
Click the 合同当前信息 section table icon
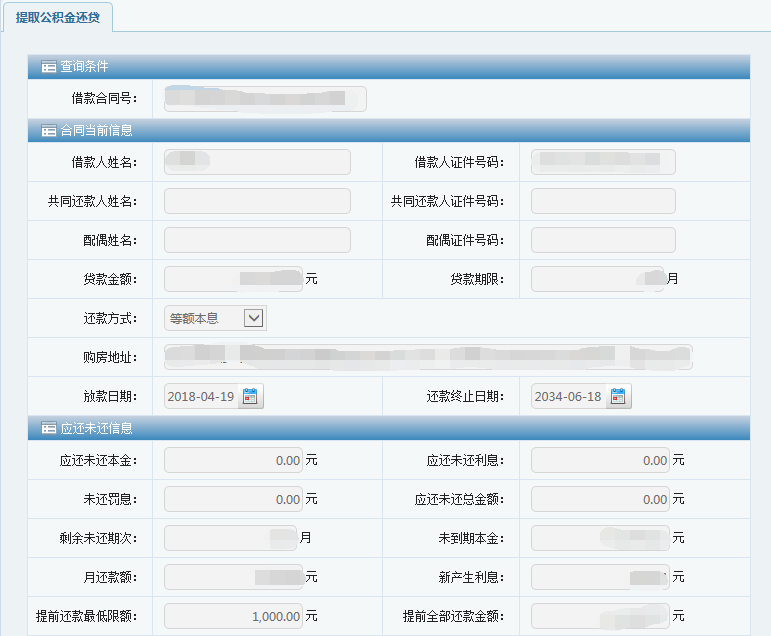click(x=48, y=131)
